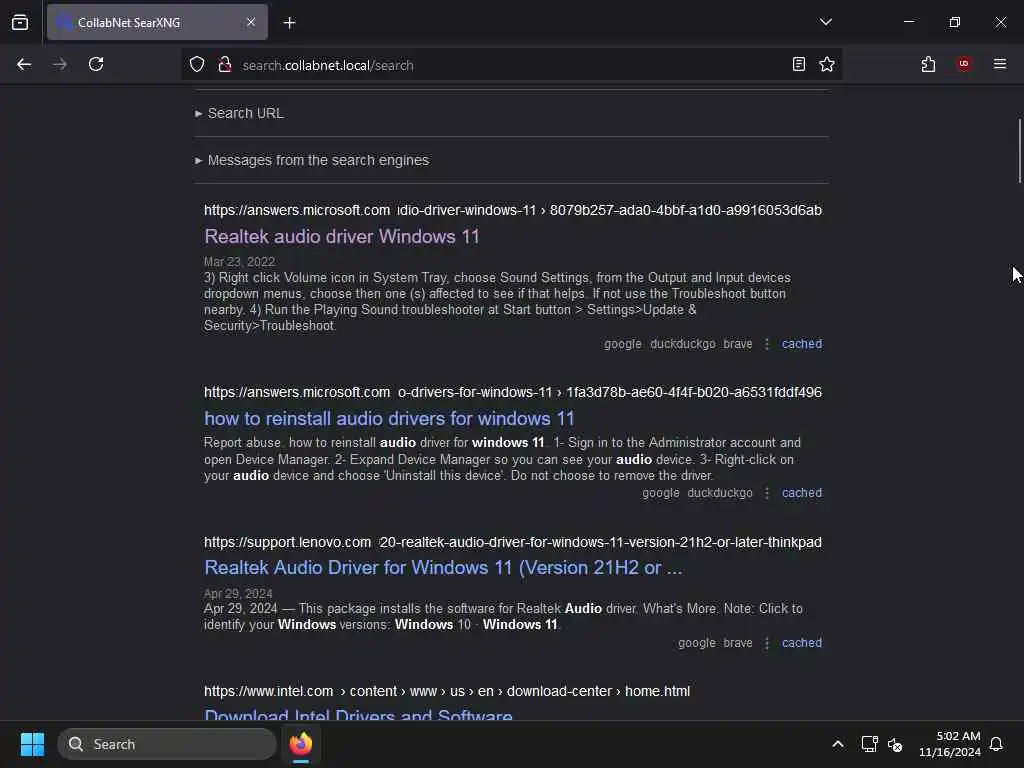Image resolution: width=1024 pixels, height=768 pixels.
Task: Expand Messages from the search engines
Action: (x=312, y=160)
